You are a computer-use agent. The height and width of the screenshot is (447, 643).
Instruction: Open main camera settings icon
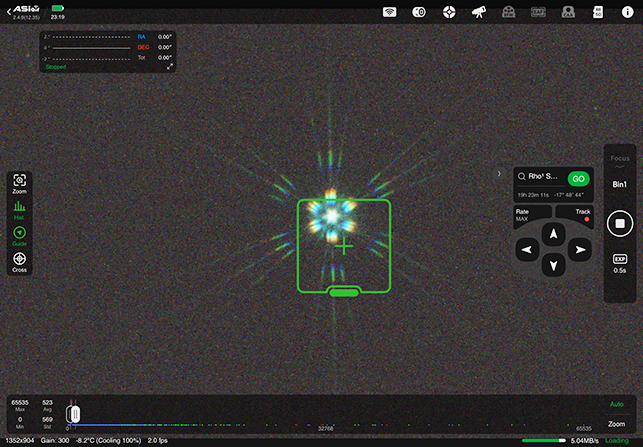[x=420, y=12]
